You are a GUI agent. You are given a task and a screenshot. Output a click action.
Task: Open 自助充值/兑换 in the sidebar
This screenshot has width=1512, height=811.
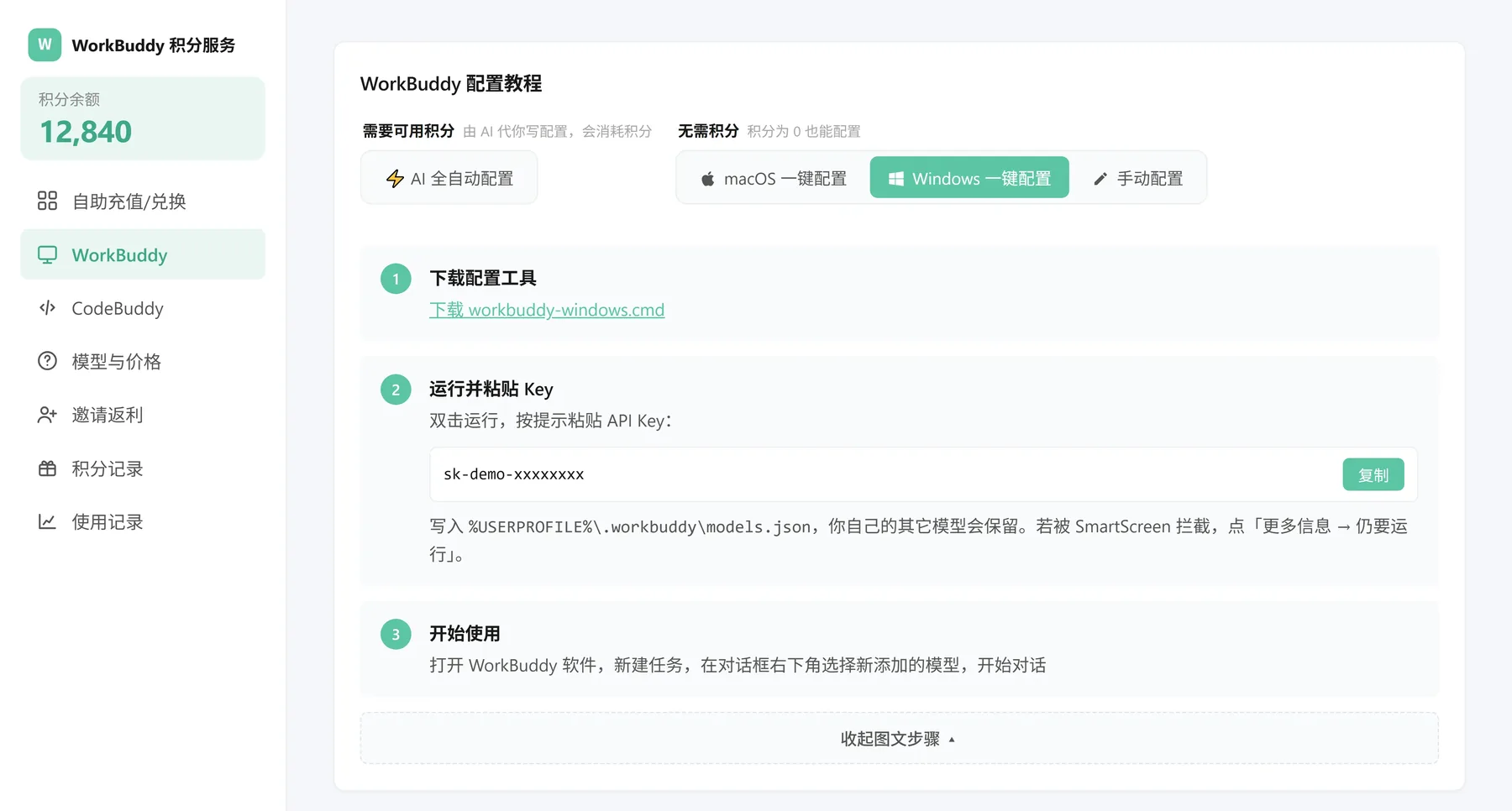[143, 201]
